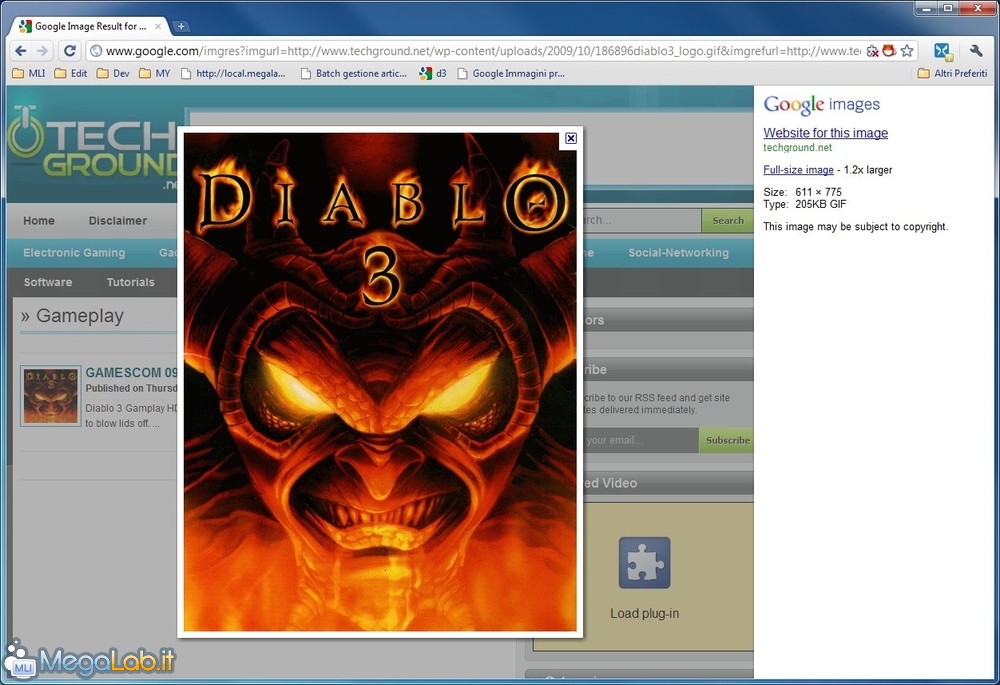This screenshot has width=1000, height=685.
Task: Open the Full-size image link
Action: tap(798, 170)
